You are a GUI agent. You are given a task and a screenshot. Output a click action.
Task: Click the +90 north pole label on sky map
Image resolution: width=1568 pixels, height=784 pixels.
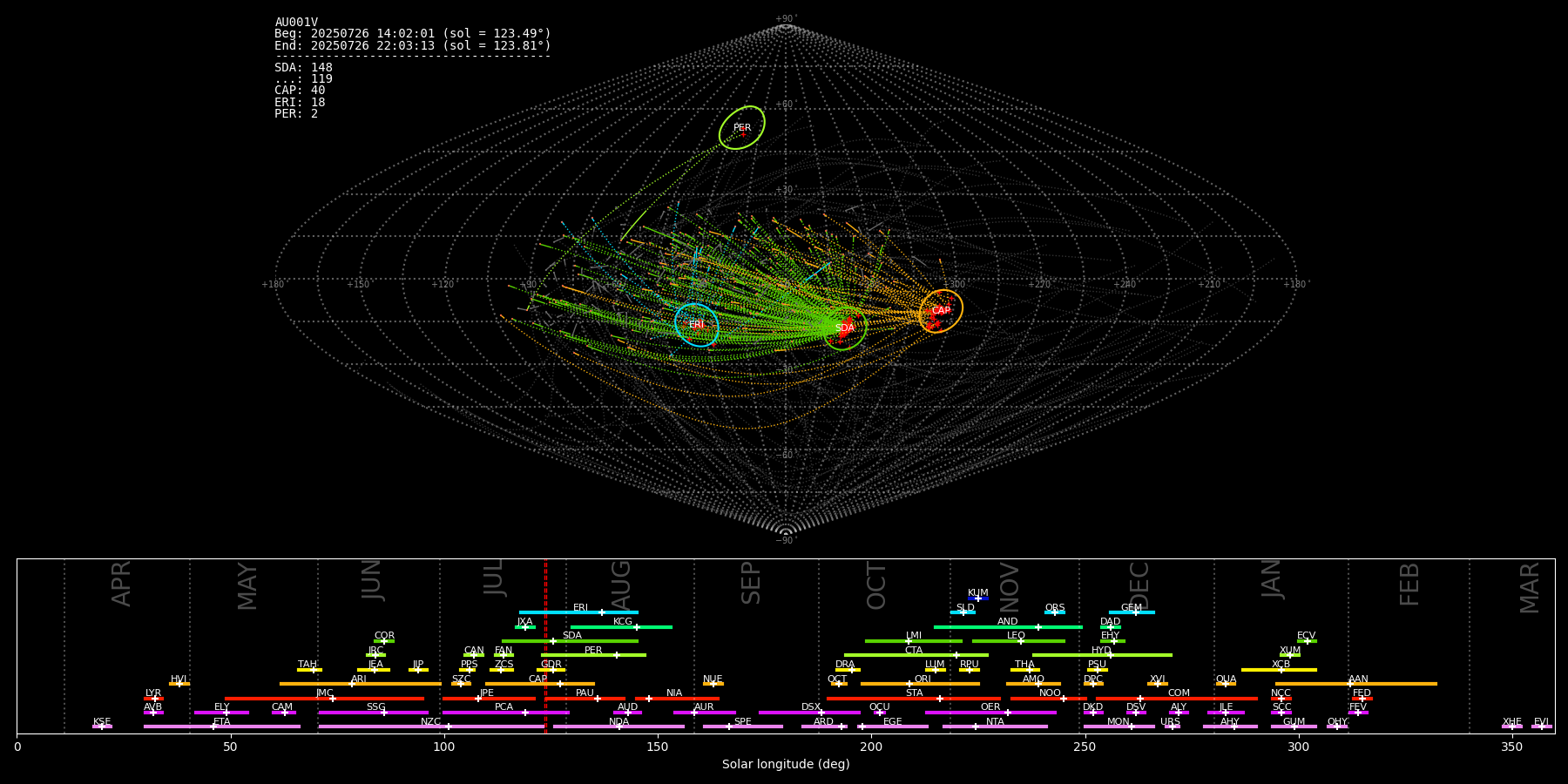785,19
